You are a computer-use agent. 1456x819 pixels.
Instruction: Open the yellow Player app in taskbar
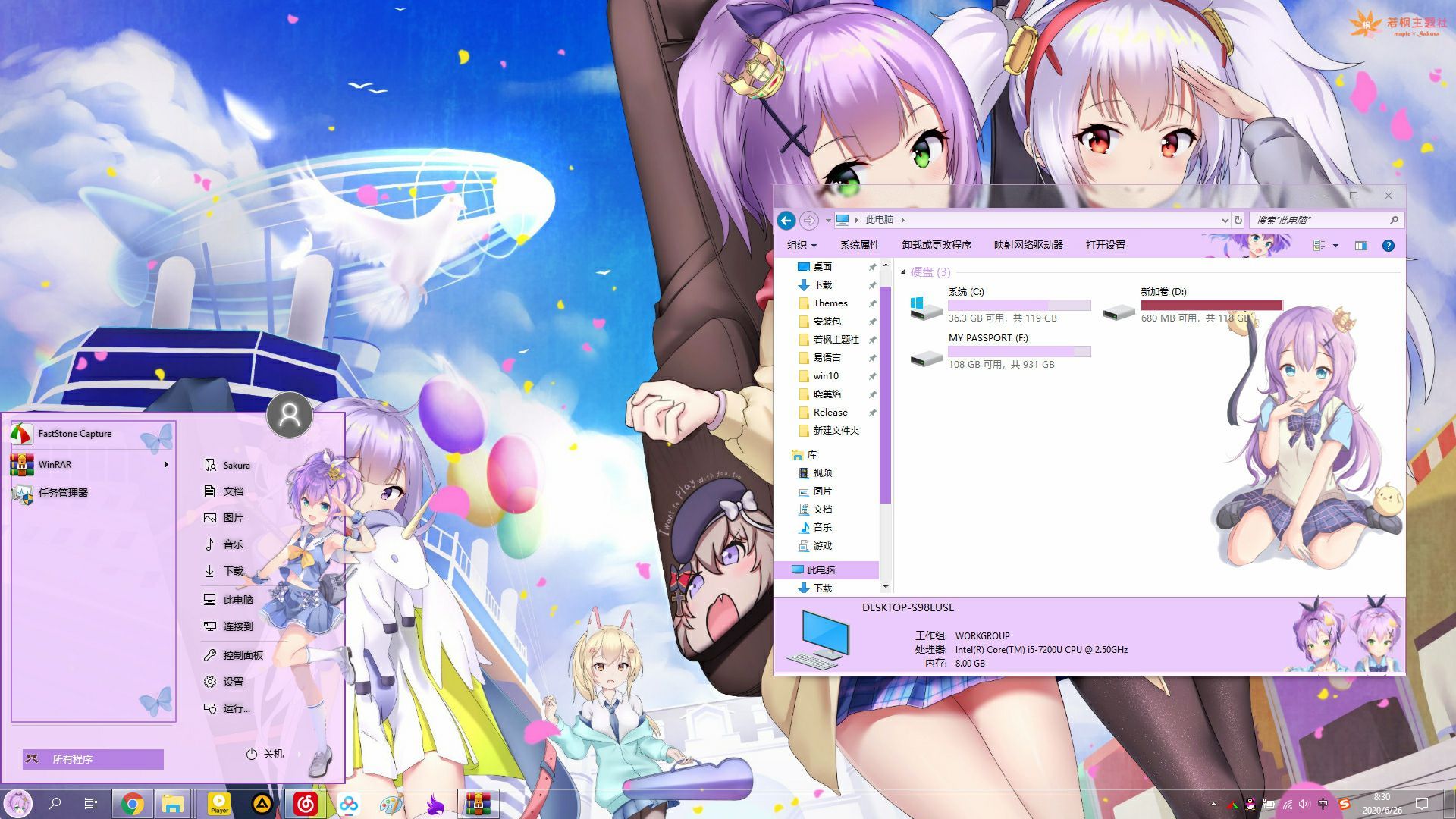point(219,804)
